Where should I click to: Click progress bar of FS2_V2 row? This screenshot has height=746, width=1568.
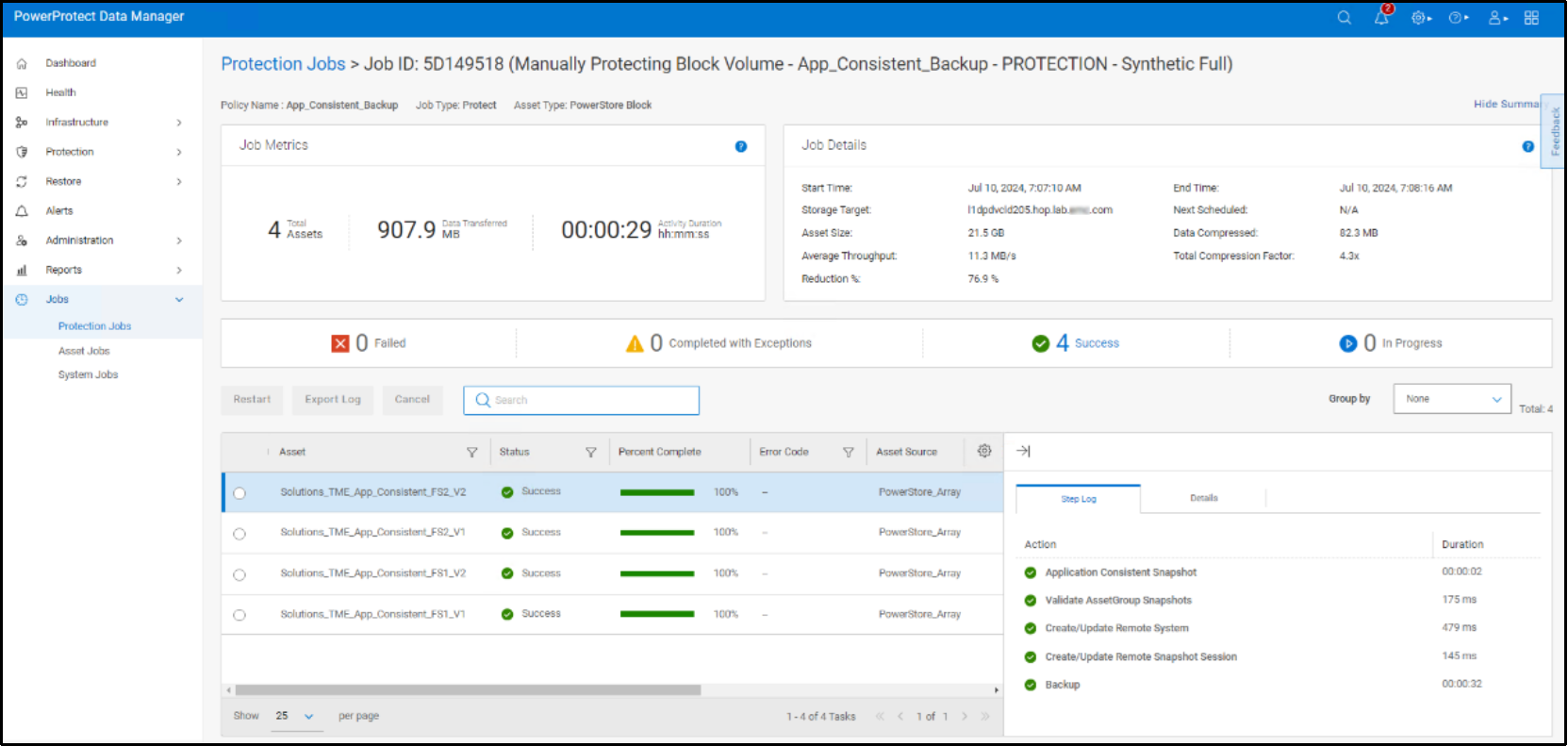pyautogui.click(x=657, y=492)
